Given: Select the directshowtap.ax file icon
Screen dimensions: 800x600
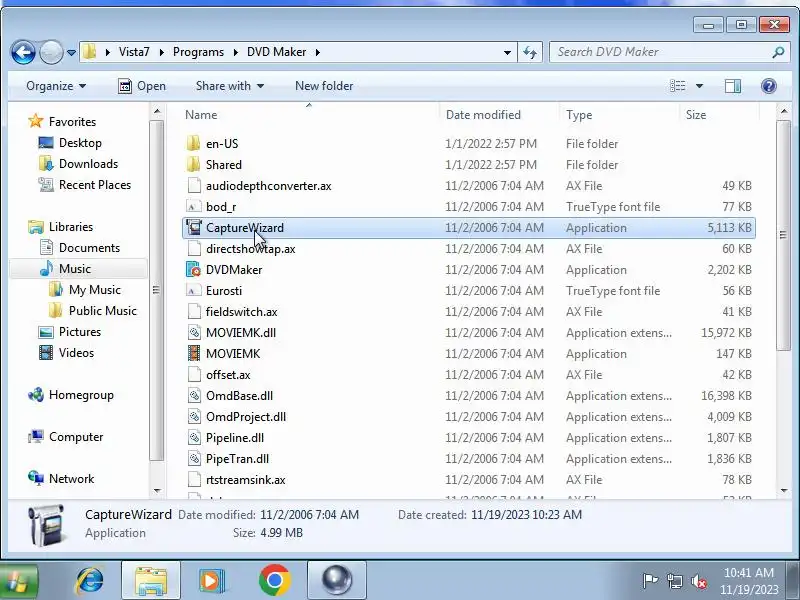Looking at the screenshot, I should 194,248.
